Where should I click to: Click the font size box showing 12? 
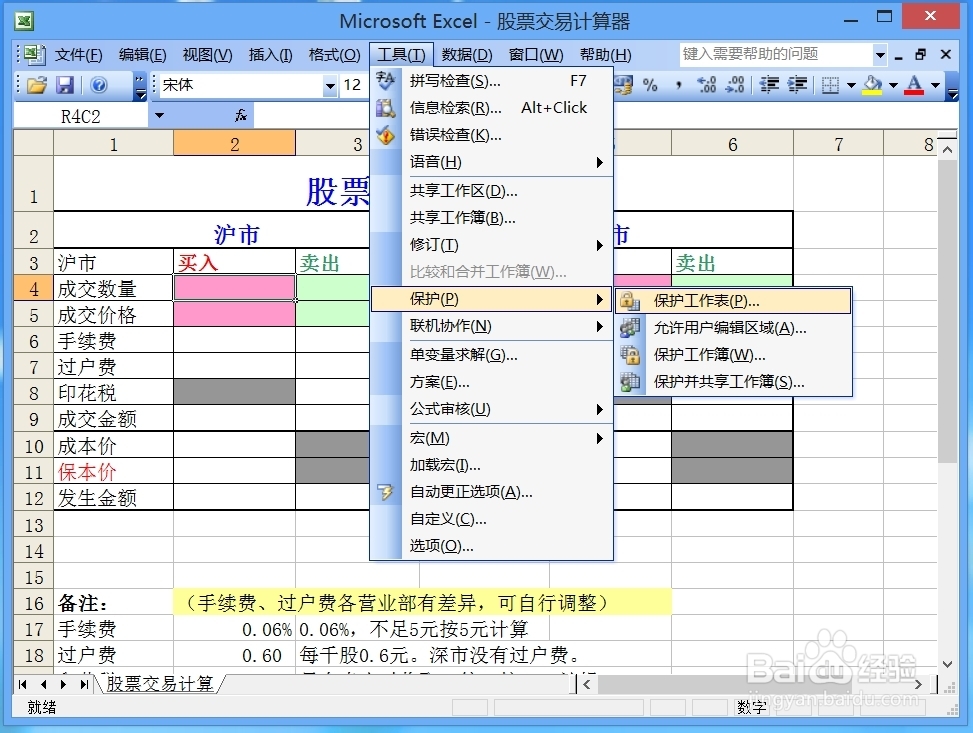click(354, 86)
